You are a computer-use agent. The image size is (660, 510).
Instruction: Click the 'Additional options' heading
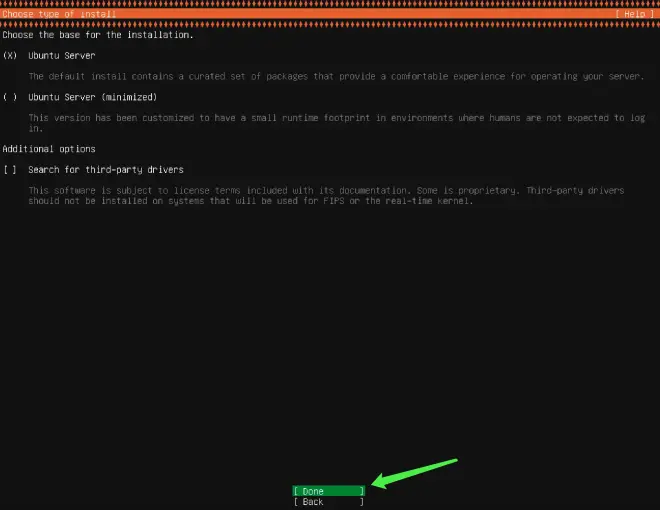(x=49, y=149)
